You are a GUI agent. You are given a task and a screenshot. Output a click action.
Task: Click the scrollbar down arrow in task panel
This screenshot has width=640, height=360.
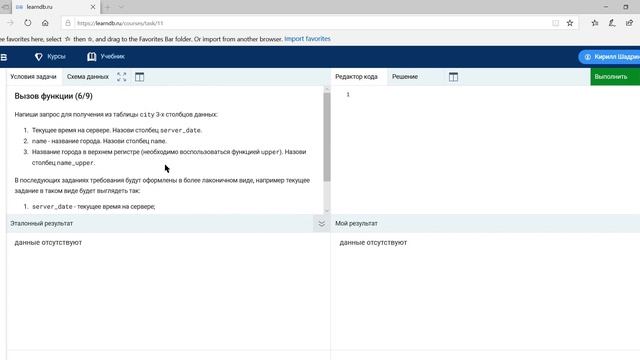(327, 211)
